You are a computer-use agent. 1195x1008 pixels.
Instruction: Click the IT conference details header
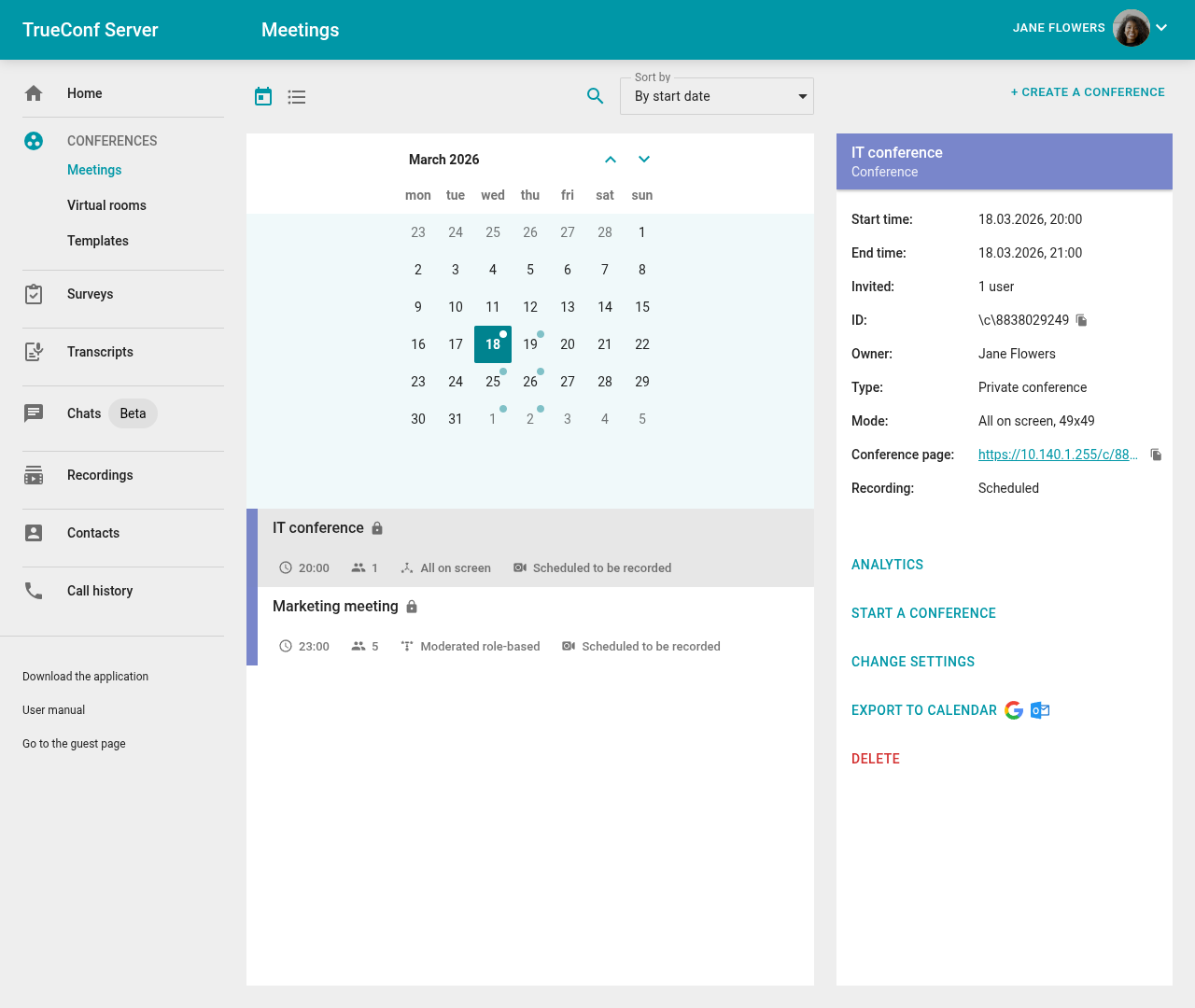(x=1005, y=161)
